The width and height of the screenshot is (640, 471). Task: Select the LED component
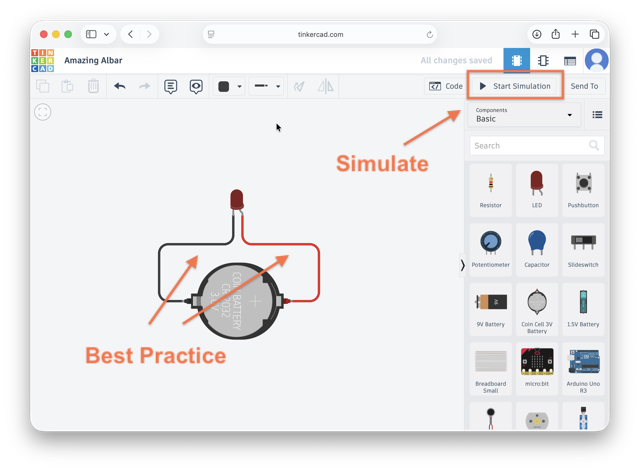537,190
